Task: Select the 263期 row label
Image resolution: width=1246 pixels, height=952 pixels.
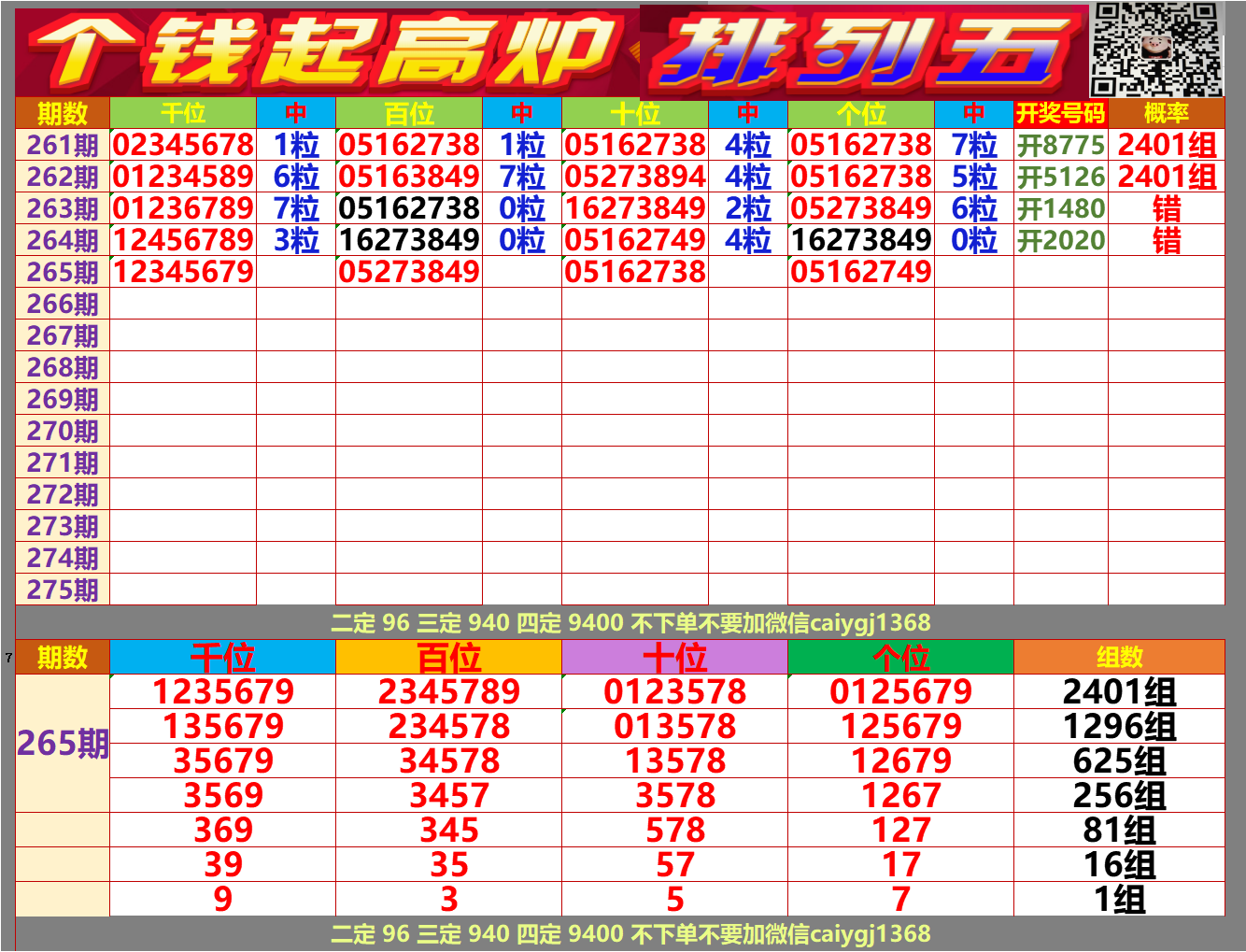Action: coord(62,207)
